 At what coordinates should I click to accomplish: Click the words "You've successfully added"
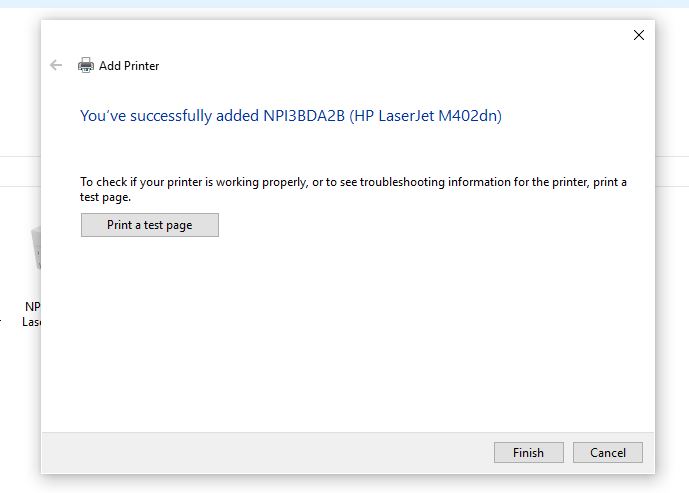tap(160, 116)
